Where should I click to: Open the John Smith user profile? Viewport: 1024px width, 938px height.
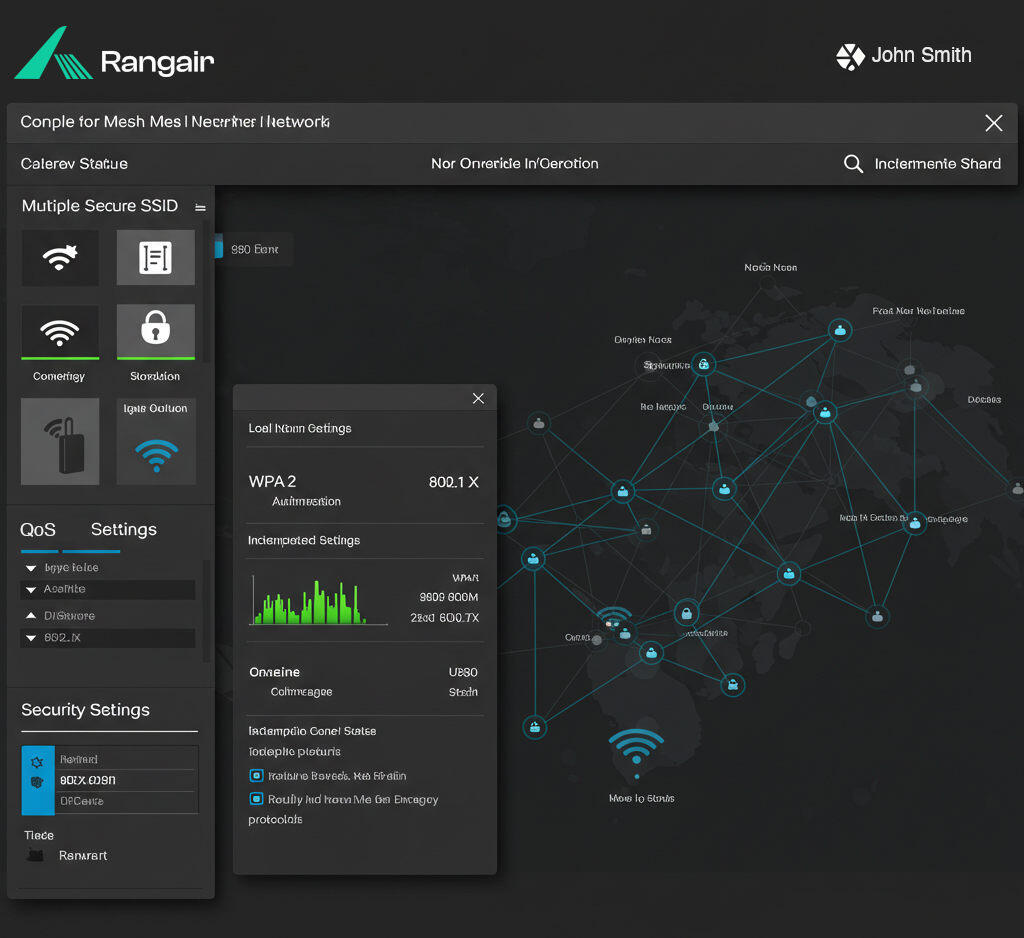click(x=904, y=56)
